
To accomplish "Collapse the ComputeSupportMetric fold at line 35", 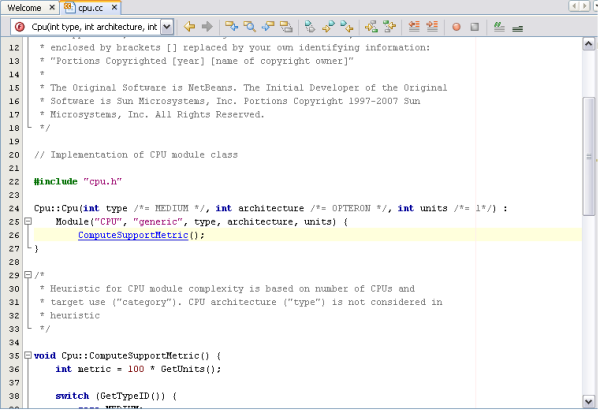I will [x=28, y=355].
